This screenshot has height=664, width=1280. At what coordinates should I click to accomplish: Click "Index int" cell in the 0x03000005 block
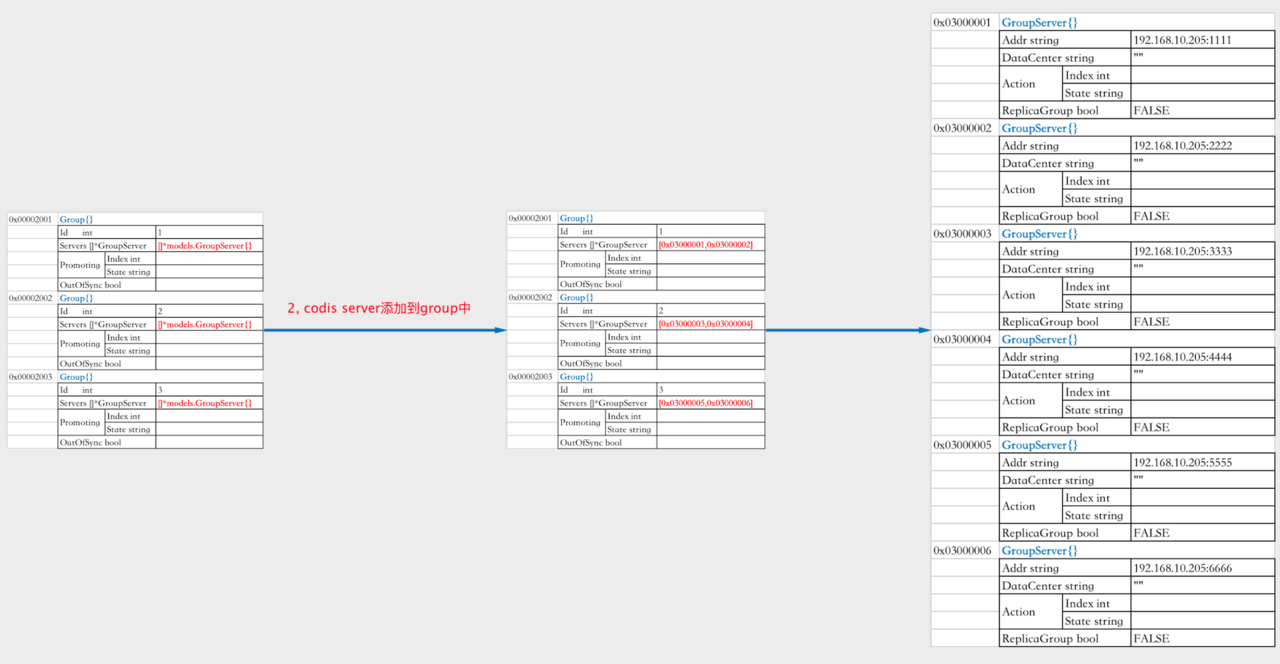[x=1096, y=498]
